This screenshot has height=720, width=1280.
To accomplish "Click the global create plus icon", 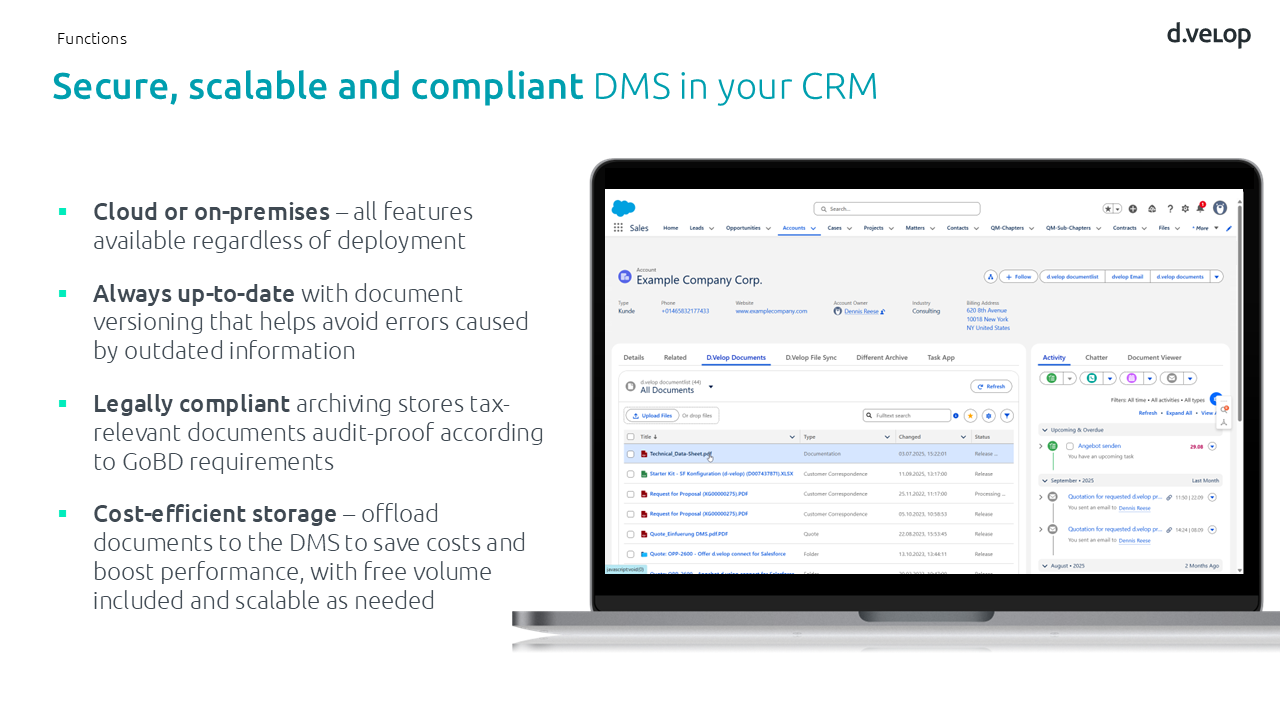I will [1133, 209].
